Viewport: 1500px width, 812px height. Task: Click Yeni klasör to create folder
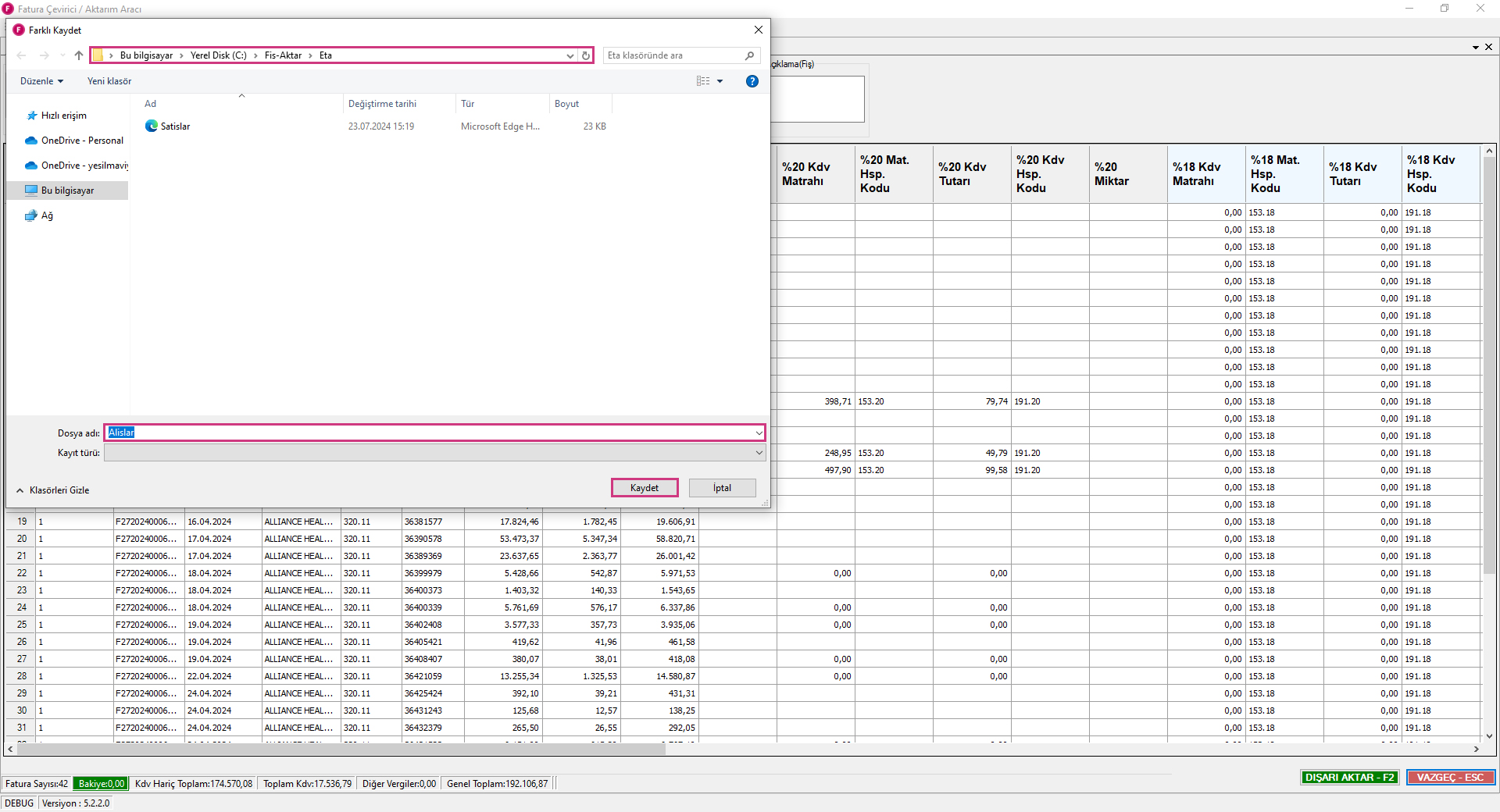point(109,81)
